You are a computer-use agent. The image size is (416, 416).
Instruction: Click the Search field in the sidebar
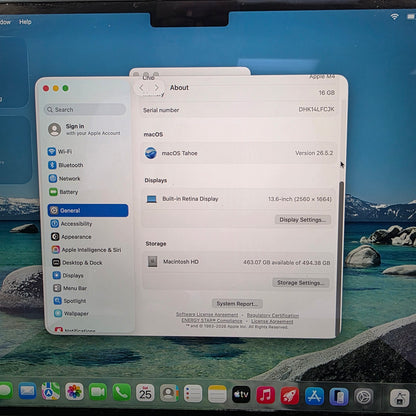point(85,109)
